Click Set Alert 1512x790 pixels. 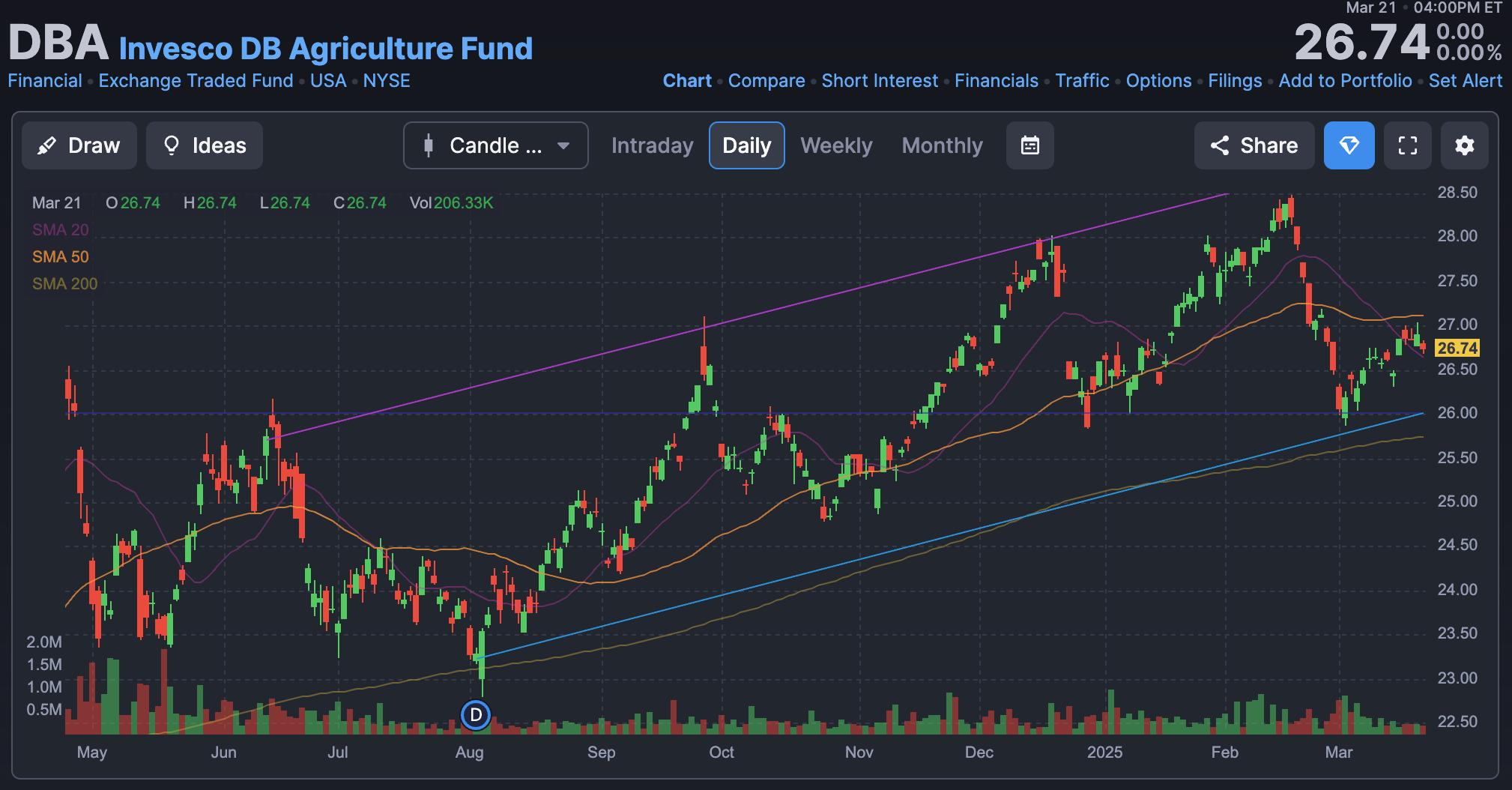(x=1466, y=81)
